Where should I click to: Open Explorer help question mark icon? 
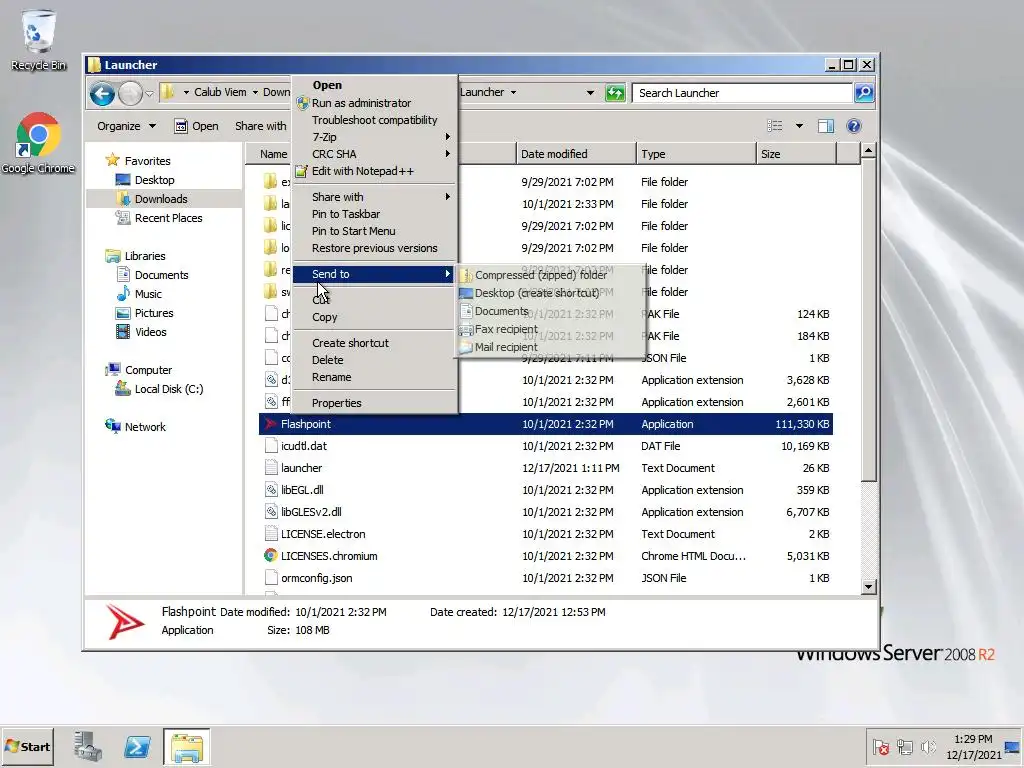854,126
